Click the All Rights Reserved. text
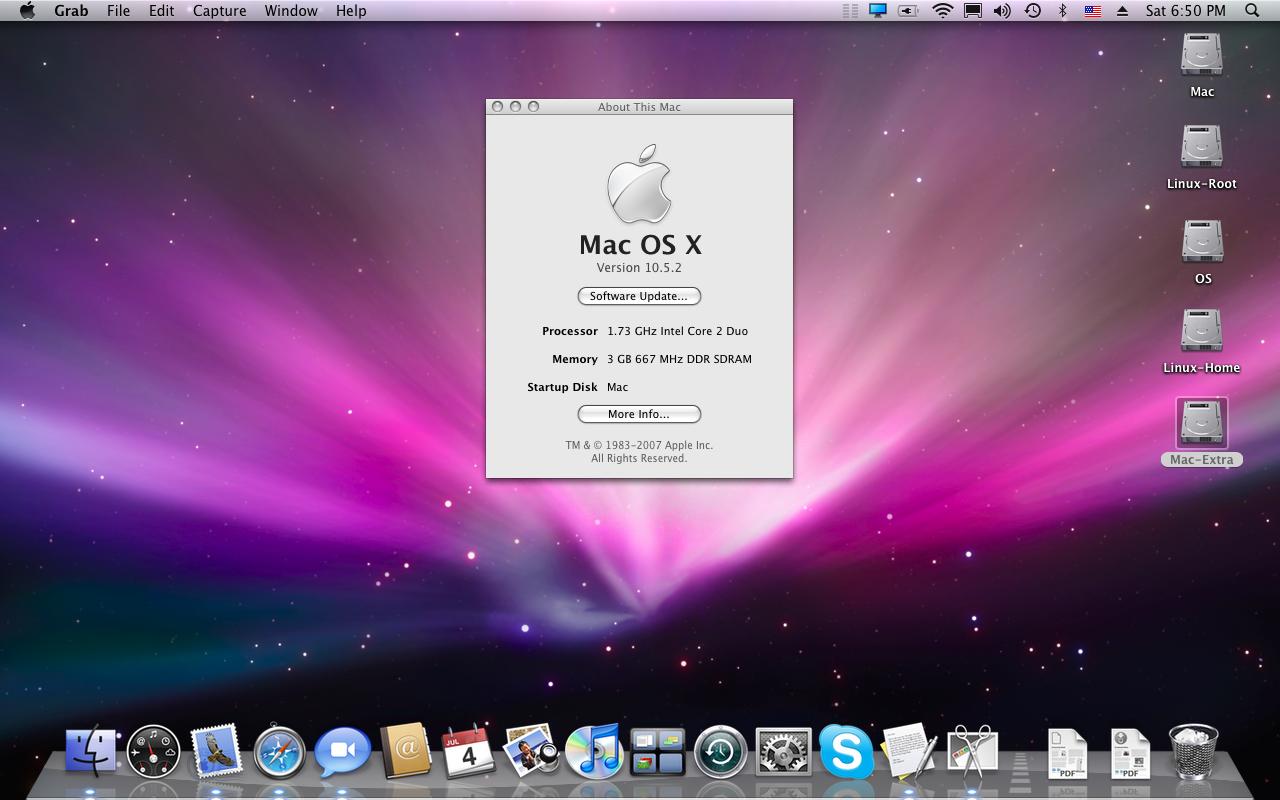The image size is (1280, 800). click(639, 458)
